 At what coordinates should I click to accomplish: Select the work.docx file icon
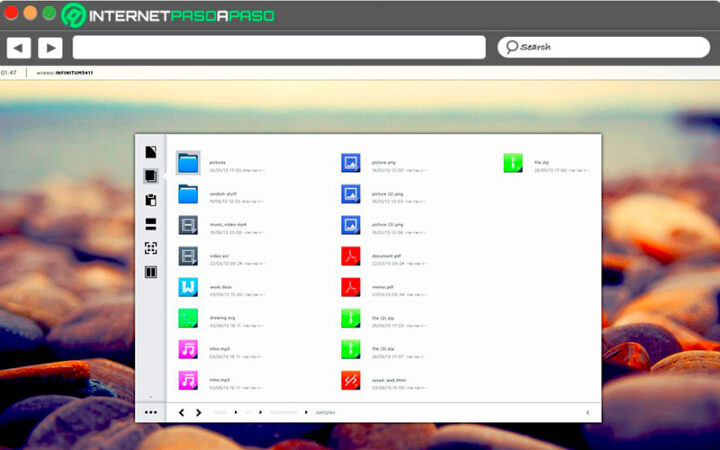click(188, 288)
